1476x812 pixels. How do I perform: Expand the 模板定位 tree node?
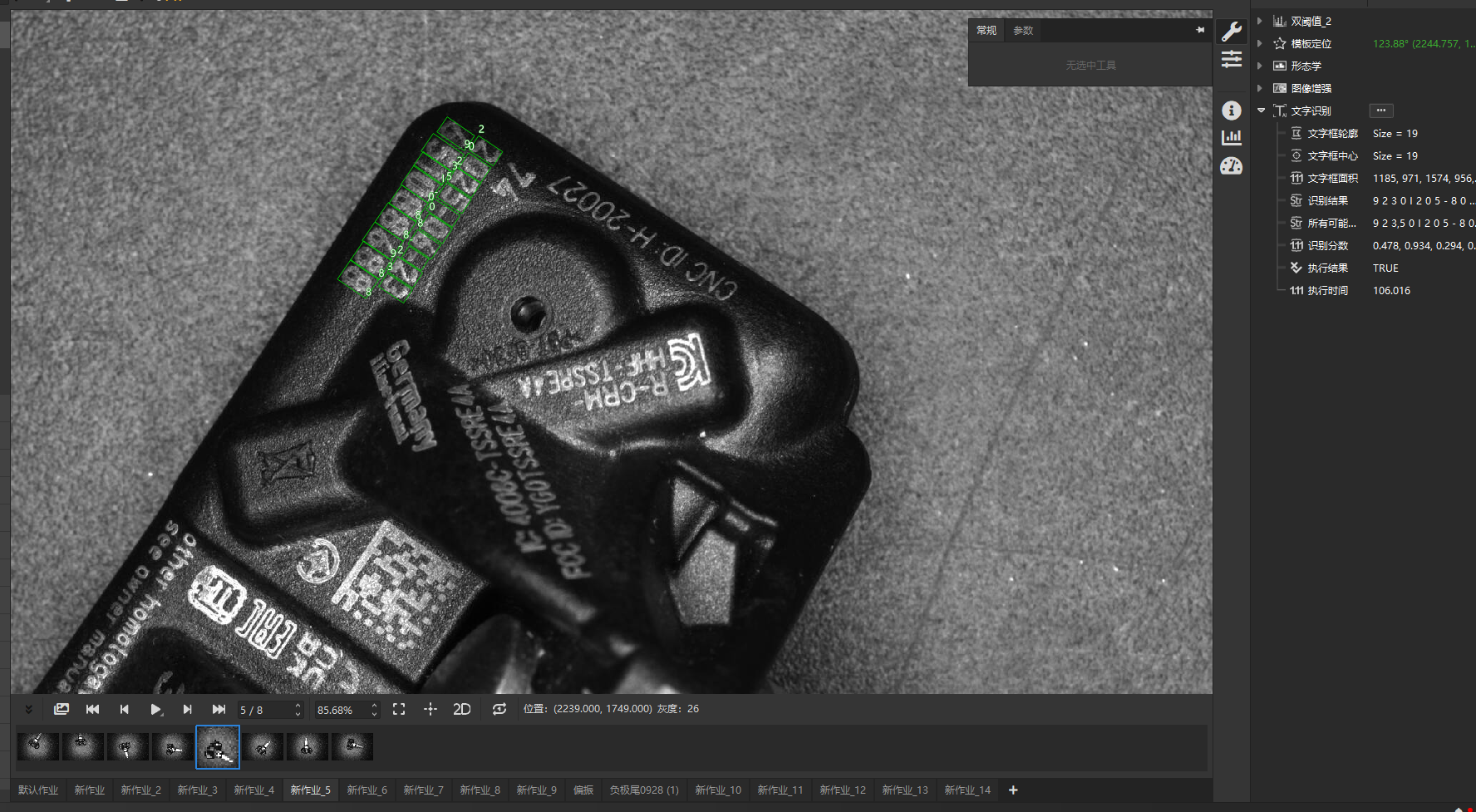[x=1260, y=43]
